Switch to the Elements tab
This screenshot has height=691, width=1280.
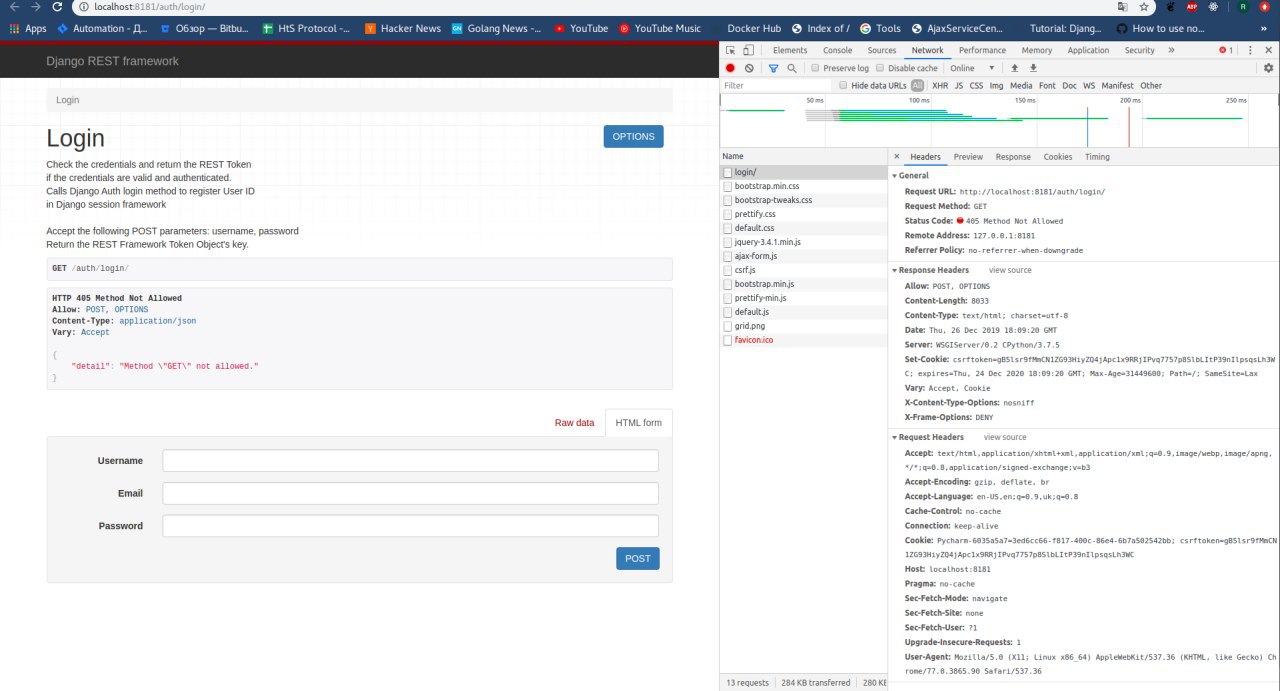click(790, 50)
